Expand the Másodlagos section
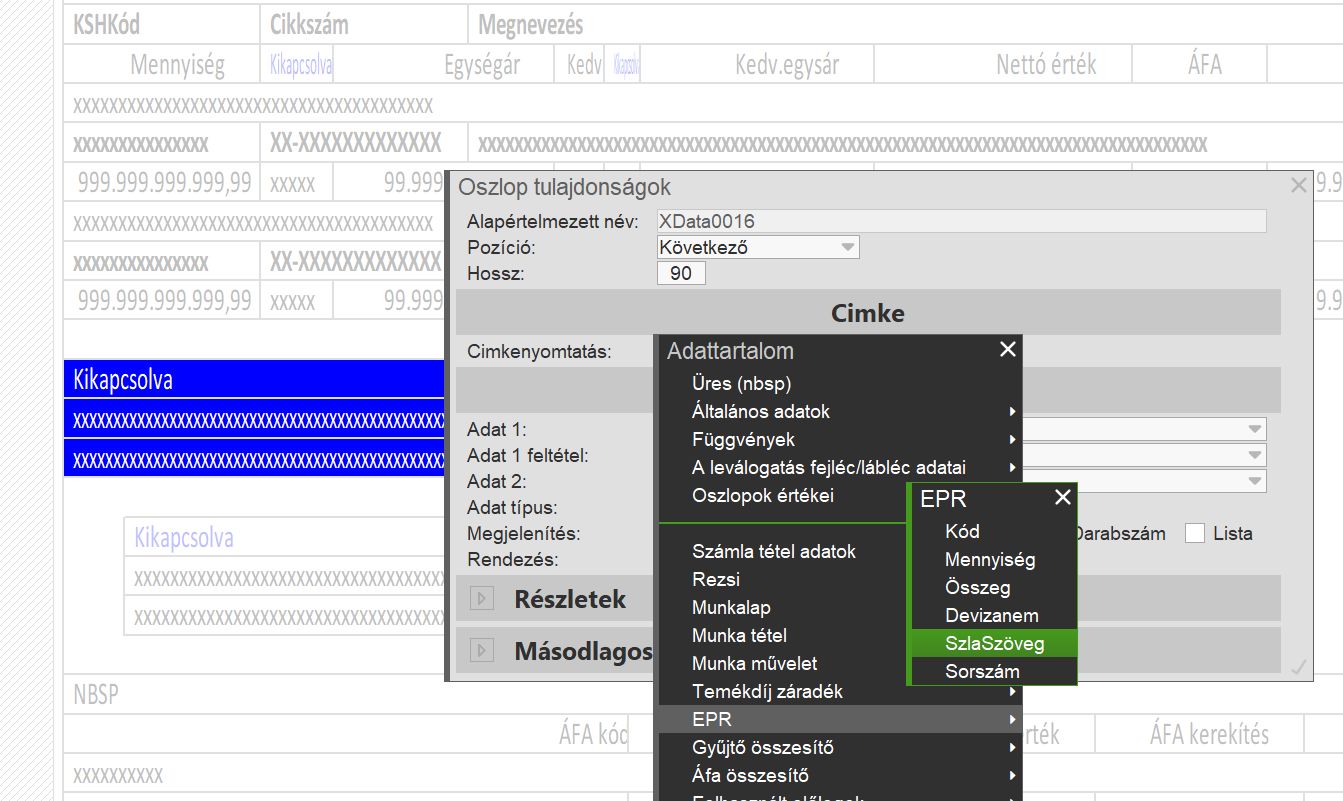1343x801 pixels. pyautogui.click(x=482, y=651)
